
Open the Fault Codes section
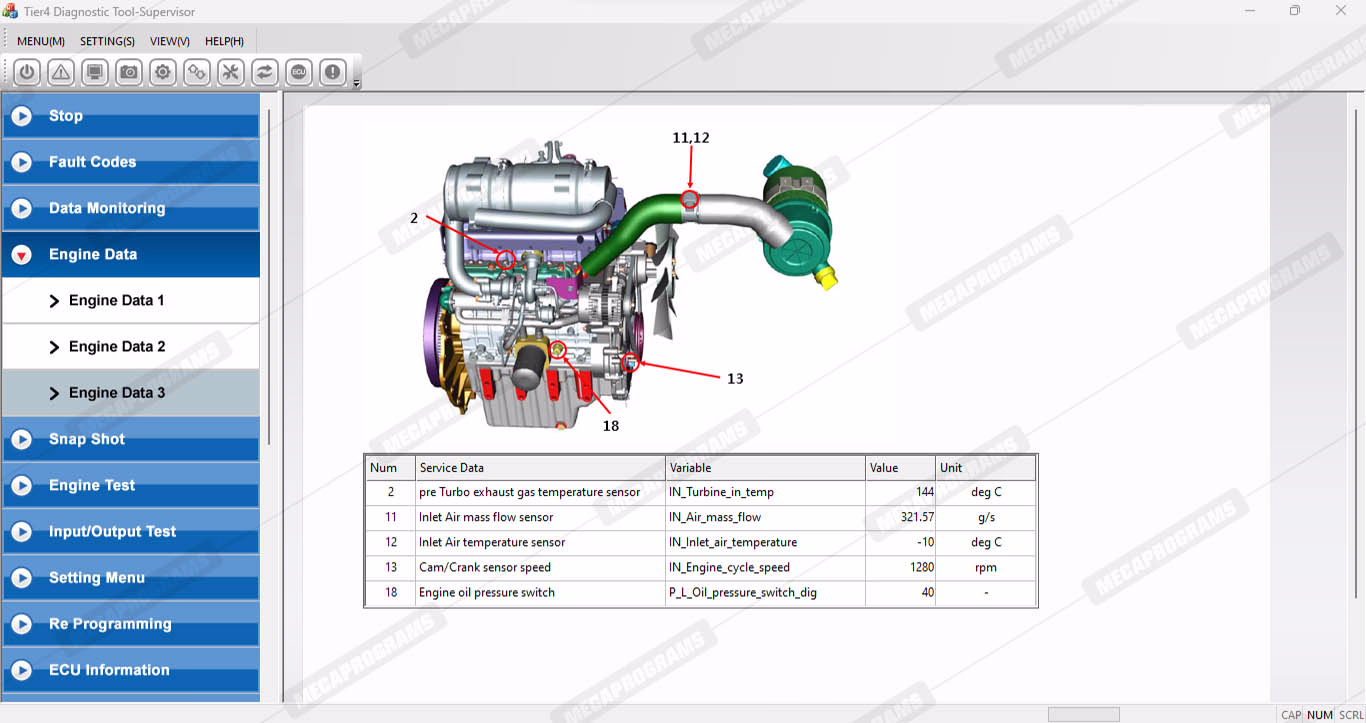pyautogui.click(x=131, y=162)
